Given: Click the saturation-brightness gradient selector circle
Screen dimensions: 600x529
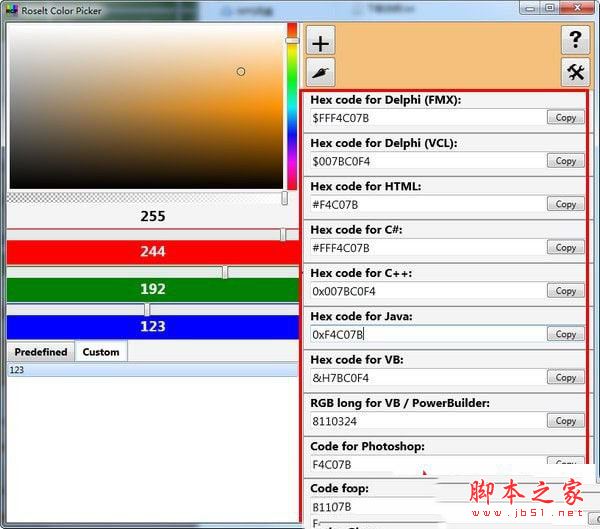Looking at the screenshot, I should (241, 72).
